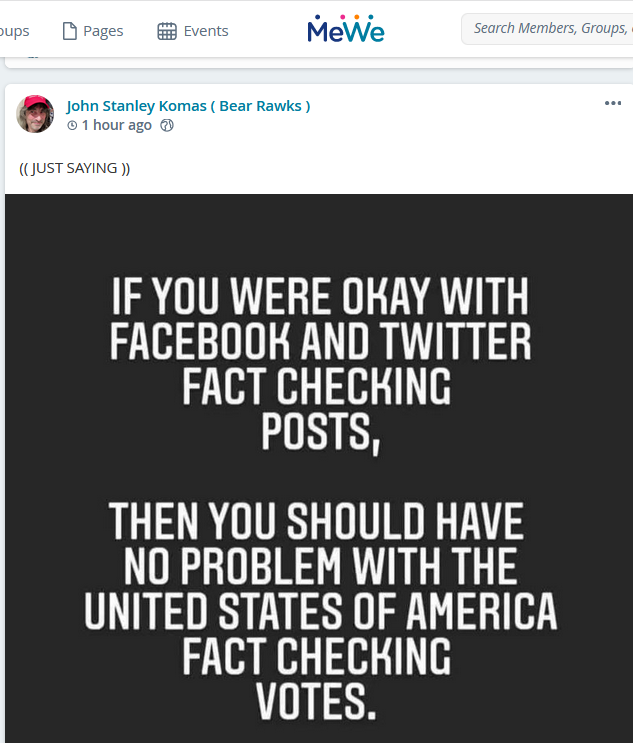This screenshot has width=633, height=743.
Task: Click the Pages document icon
Action: click(70, 31)
